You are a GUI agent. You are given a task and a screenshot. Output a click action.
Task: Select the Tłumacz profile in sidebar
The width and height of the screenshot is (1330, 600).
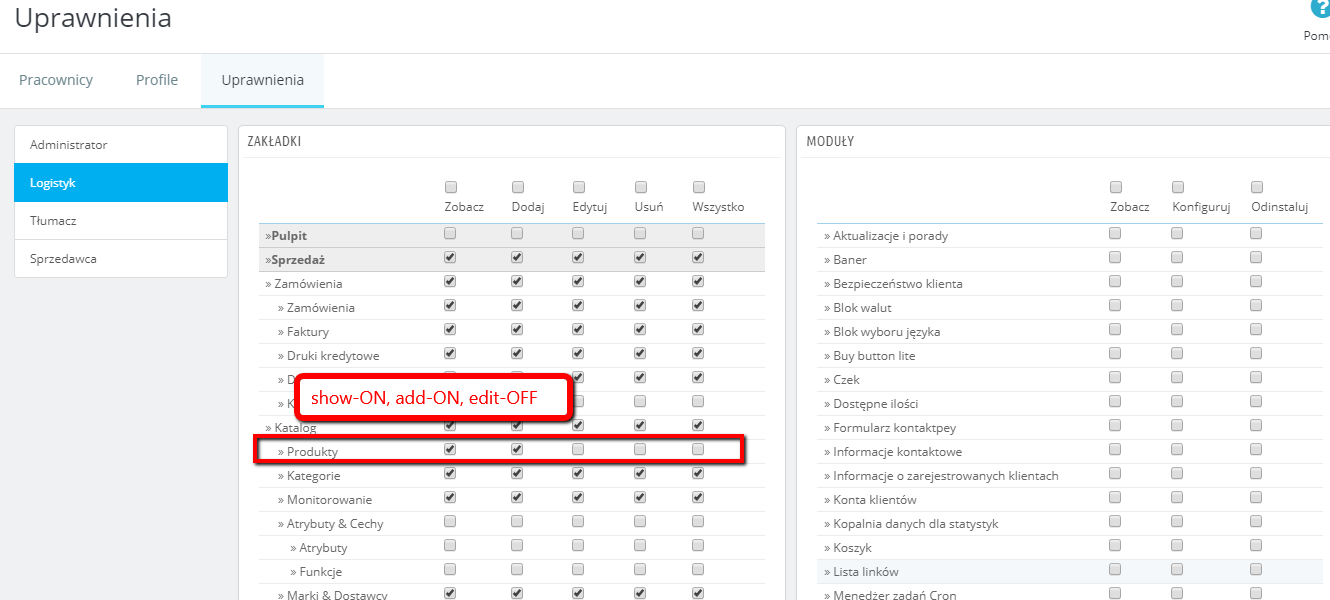point(121,221)
